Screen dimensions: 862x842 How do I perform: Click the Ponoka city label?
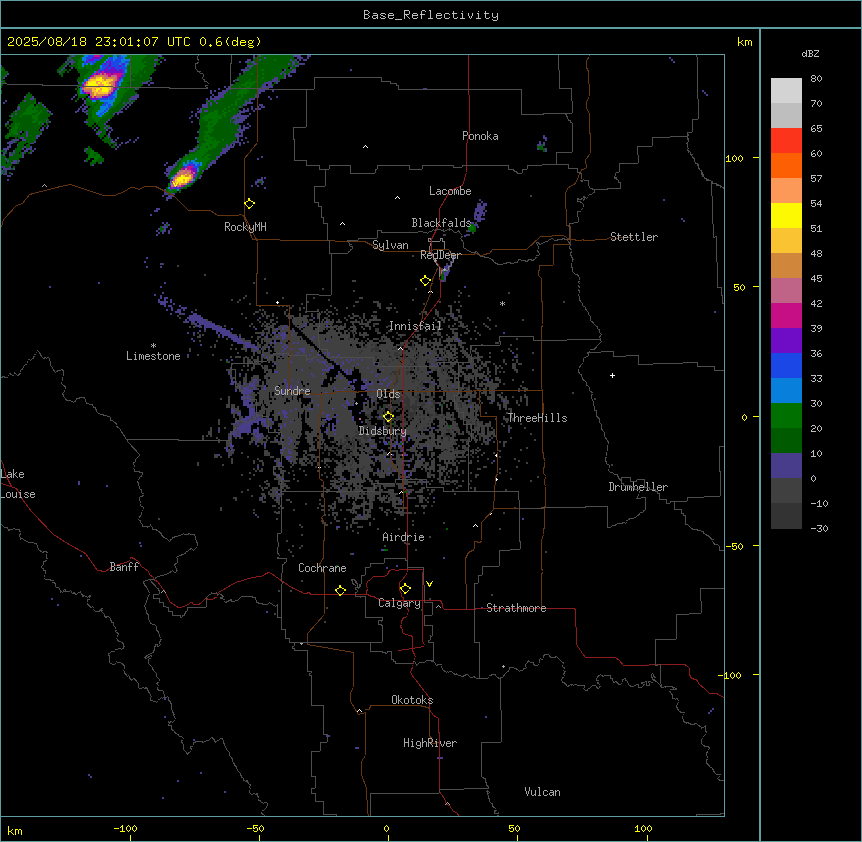click(x=480, y=136)
